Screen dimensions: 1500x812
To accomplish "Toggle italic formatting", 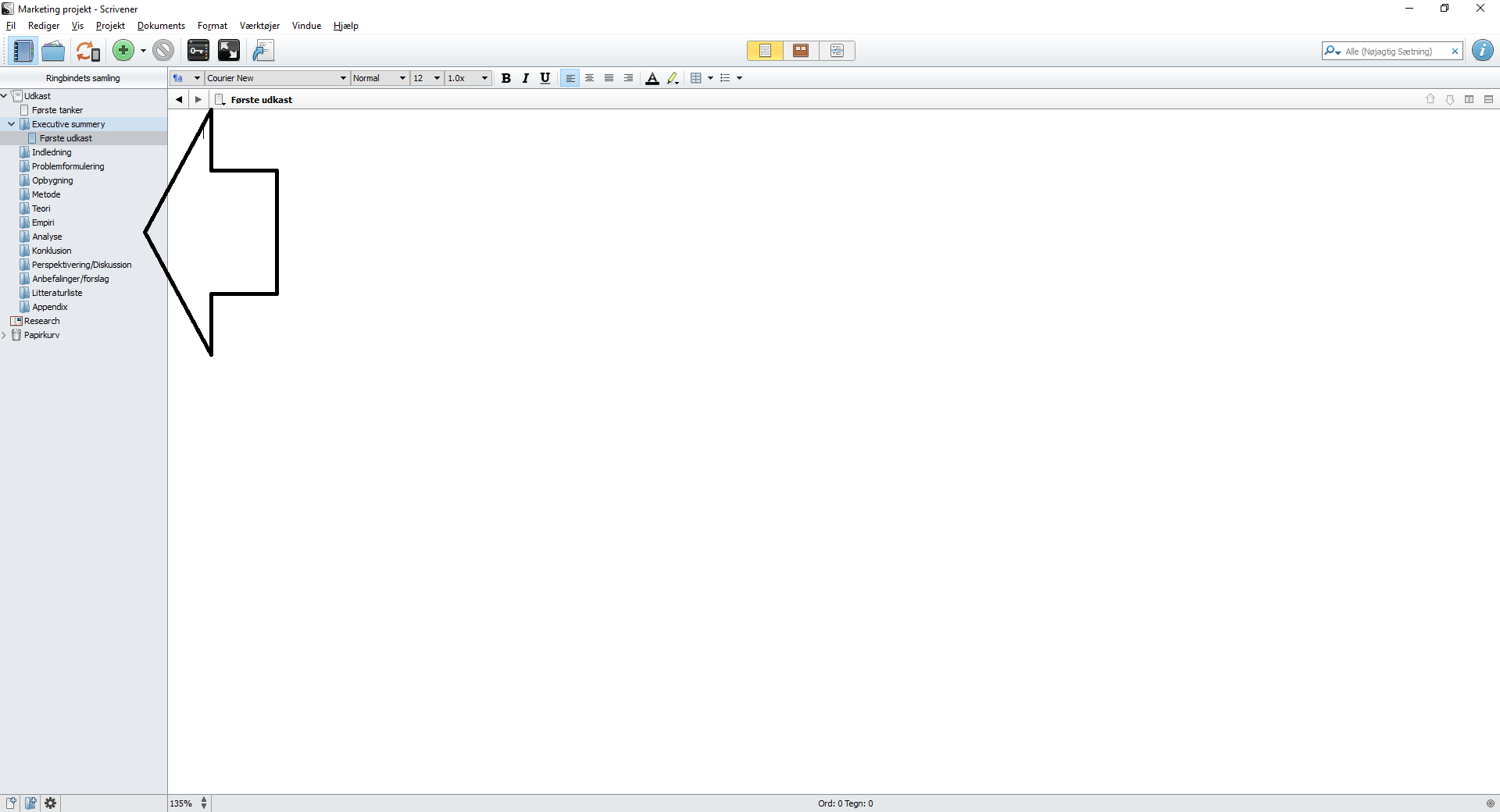I will [x=526, y=78].
